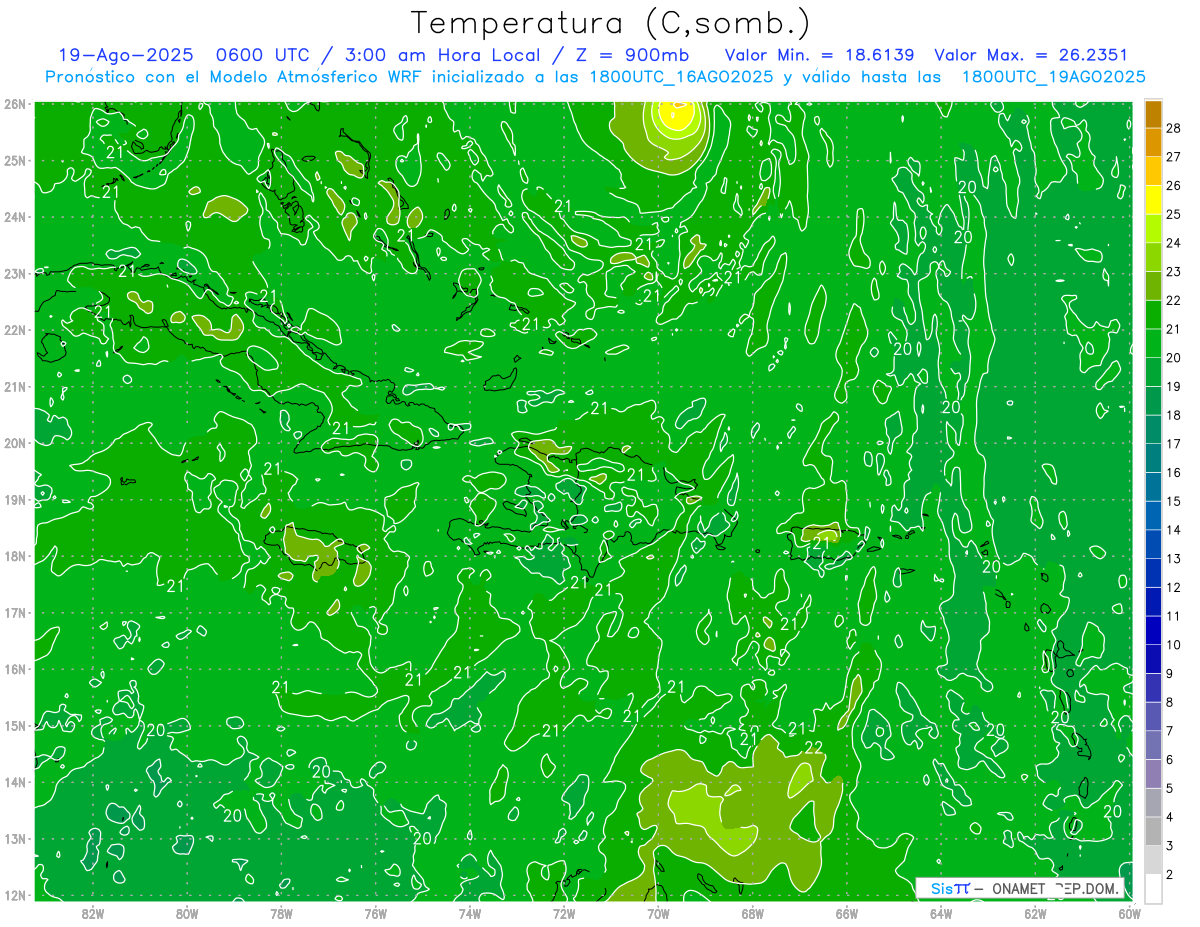The width and height of the screenshot is (1200, 927).
Task: Click the '66W' longitude axis label
Action: coord(846,913)
